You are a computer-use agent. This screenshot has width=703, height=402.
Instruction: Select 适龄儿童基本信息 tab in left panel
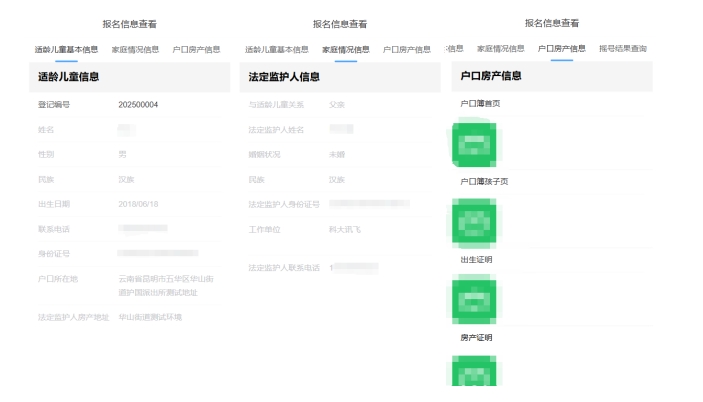66,49
